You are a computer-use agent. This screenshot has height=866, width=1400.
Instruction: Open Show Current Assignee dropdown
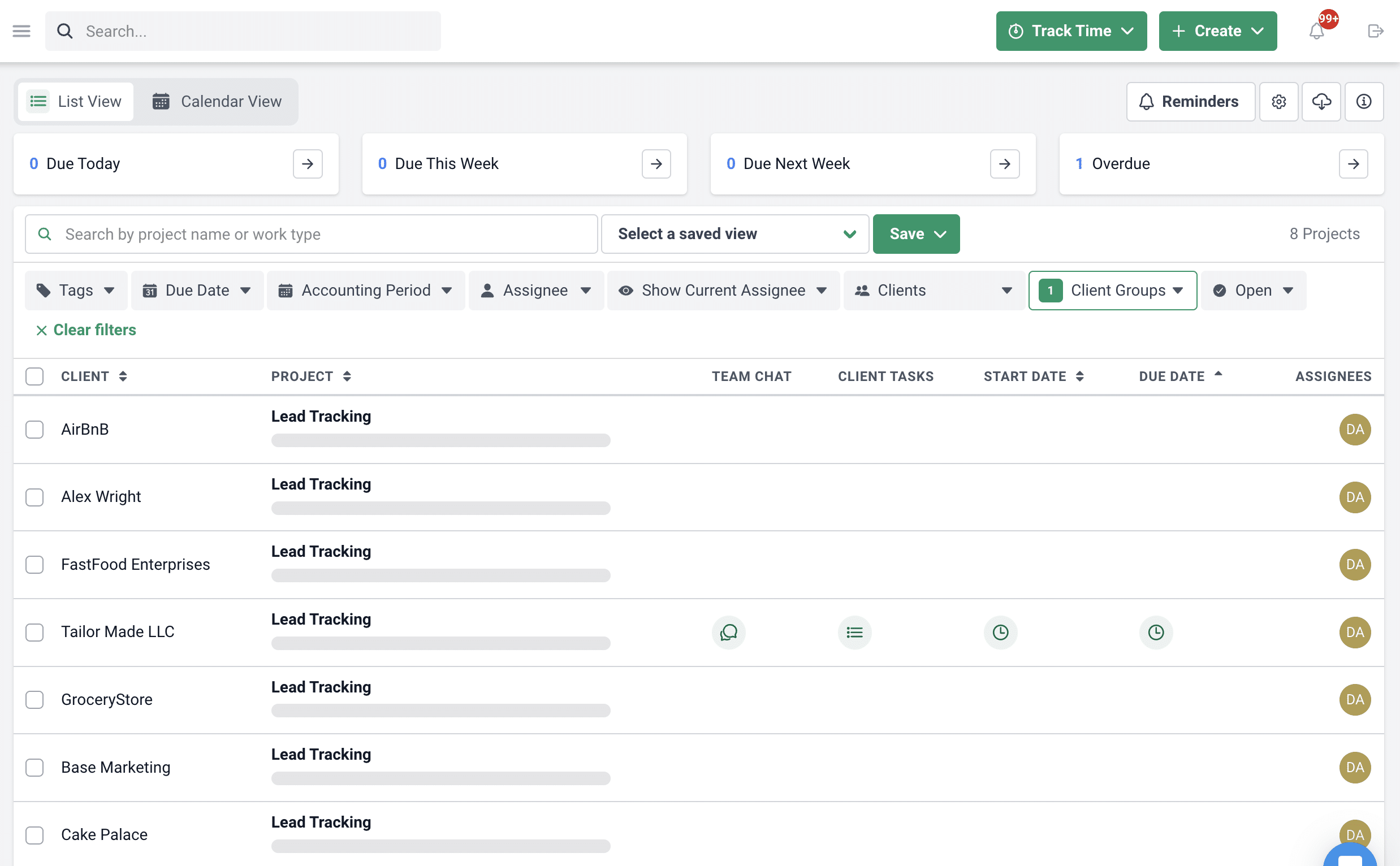pos(723,291)
